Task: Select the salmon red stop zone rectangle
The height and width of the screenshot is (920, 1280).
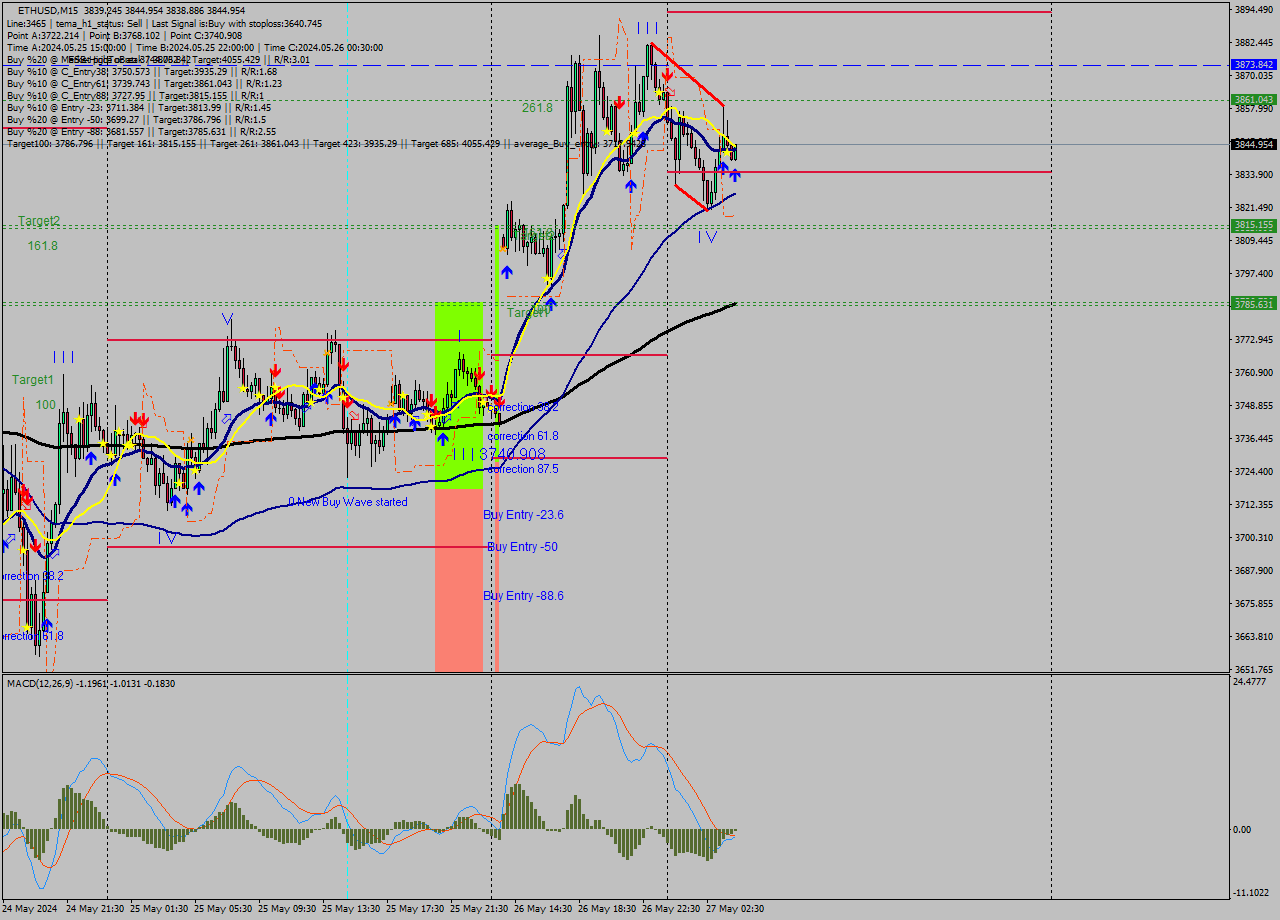Action: click(x=459, y=580)
